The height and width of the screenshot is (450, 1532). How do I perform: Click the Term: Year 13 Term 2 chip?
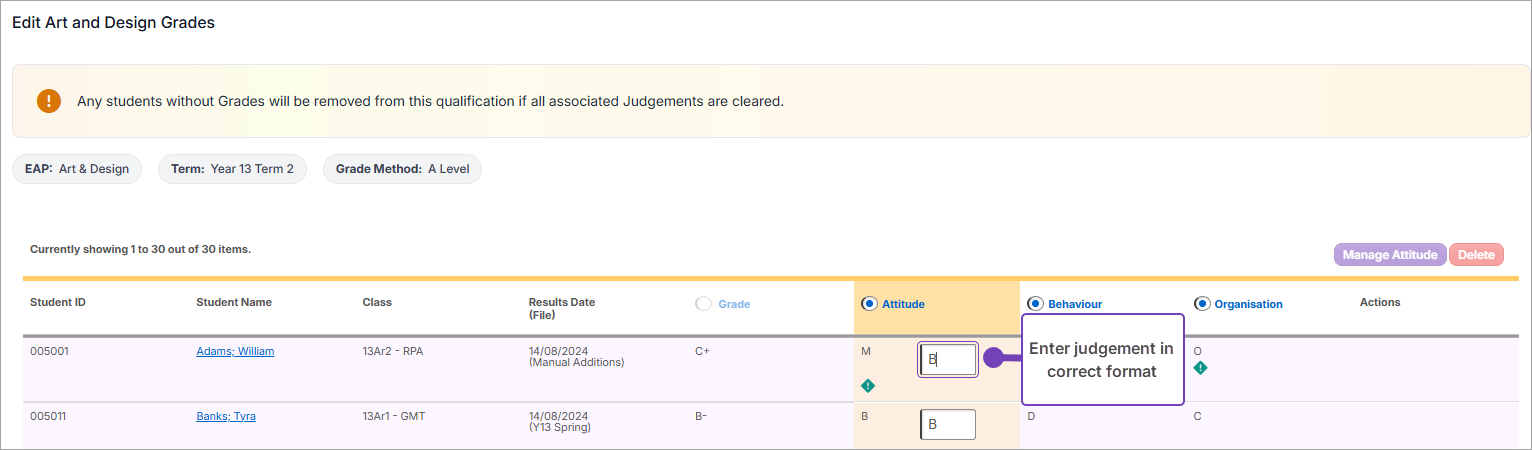click(x=232, y=169)
